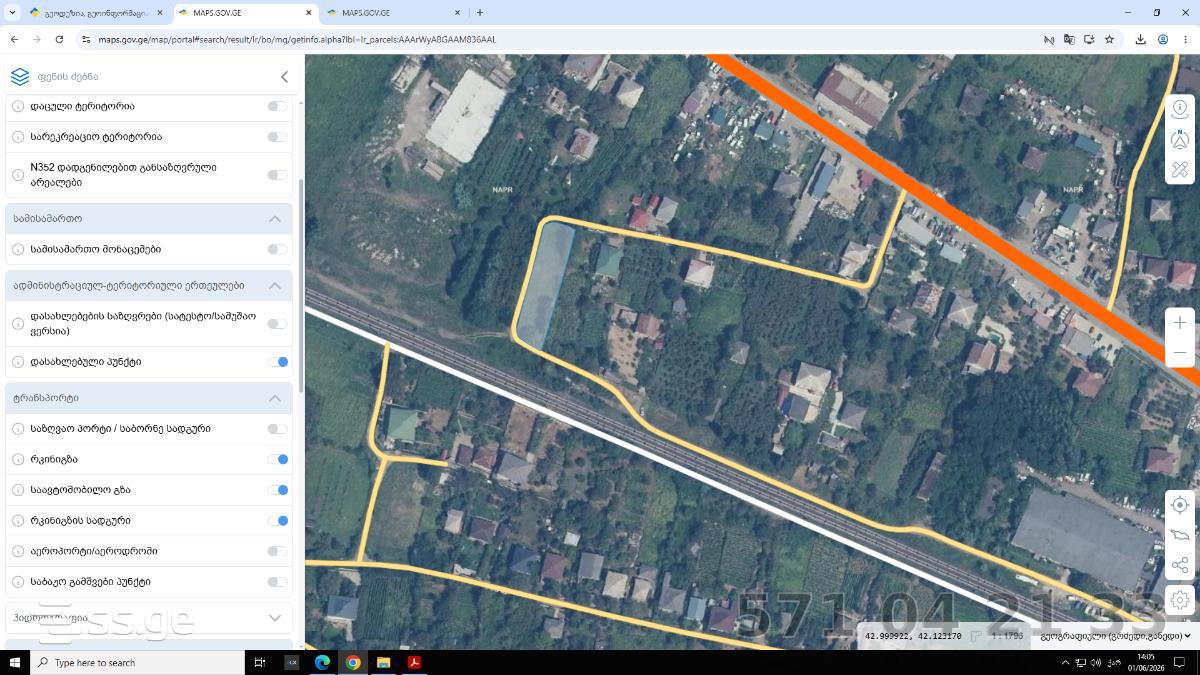Show info for საავტომობილო გზა layer
The image size is (1200, 675).
coord(17,490)
